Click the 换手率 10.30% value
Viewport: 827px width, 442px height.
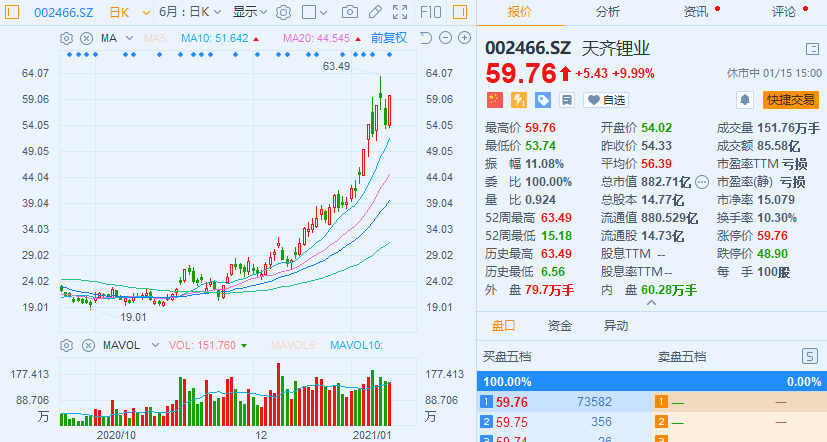[x=776, y=218]
